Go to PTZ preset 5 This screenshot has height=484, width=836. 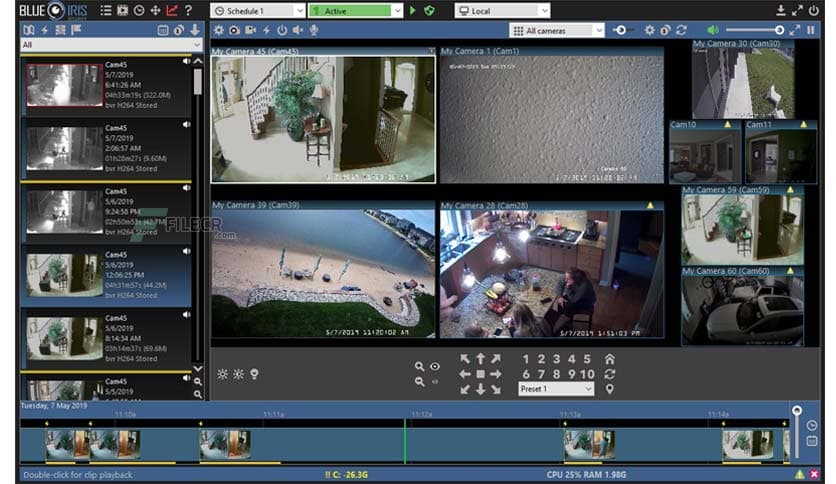[587, 359]
